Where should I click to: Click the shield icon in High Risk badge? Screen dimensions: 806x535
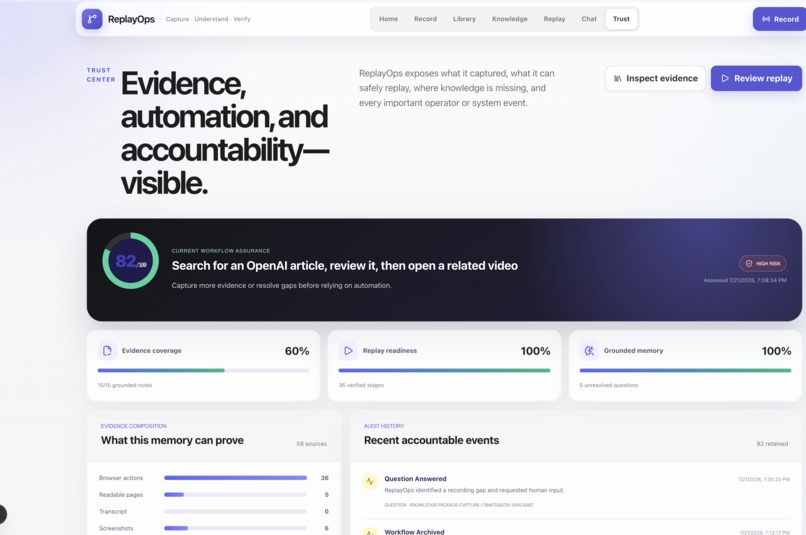pyautogui.click(x=749, y=263)
